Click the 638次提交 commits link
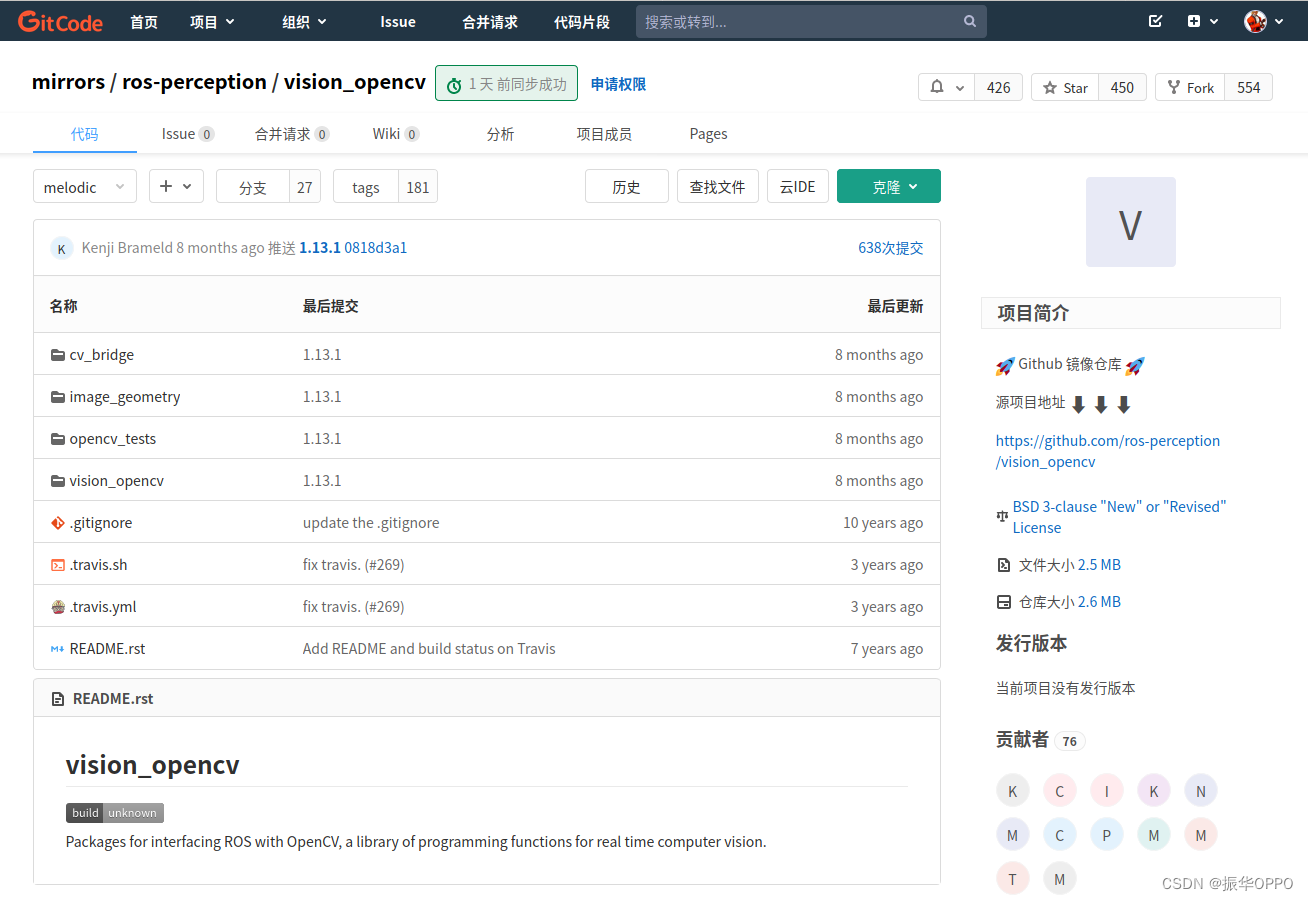Screen dimensions: 1308x901 tap(891, 248)
